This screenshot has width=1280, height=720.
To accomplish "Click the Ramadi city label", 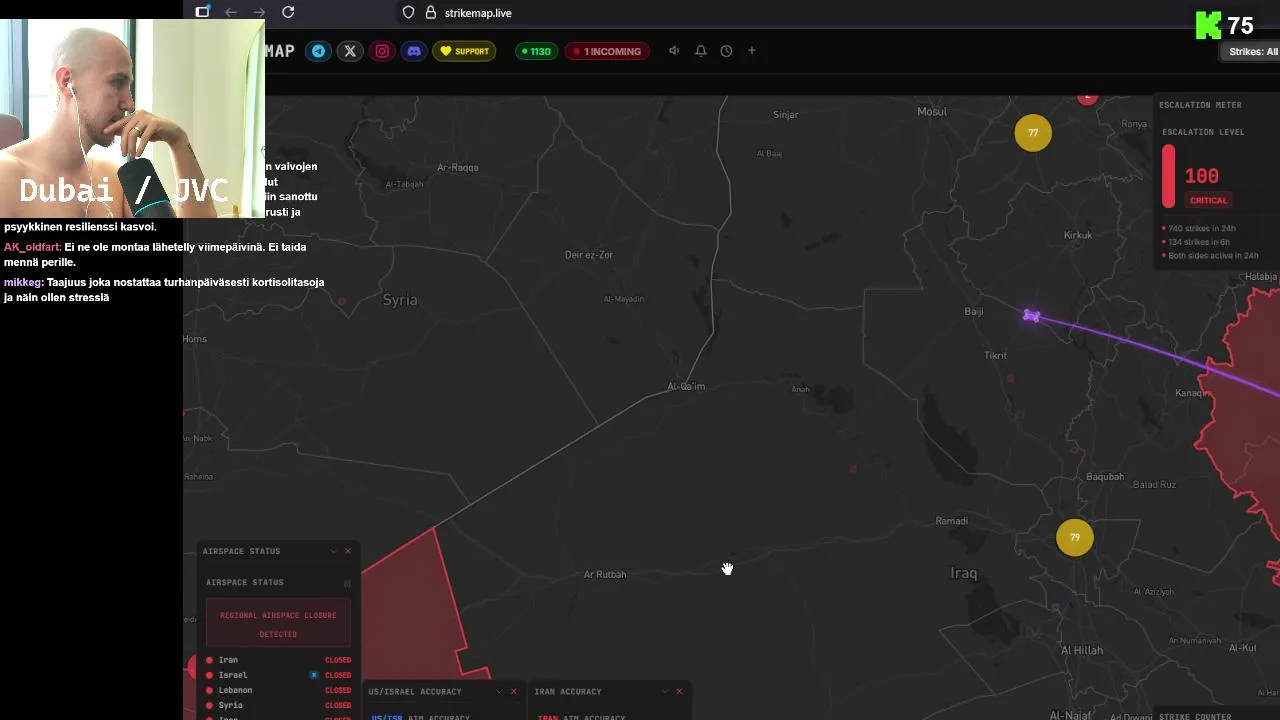I will click(951, 521).
